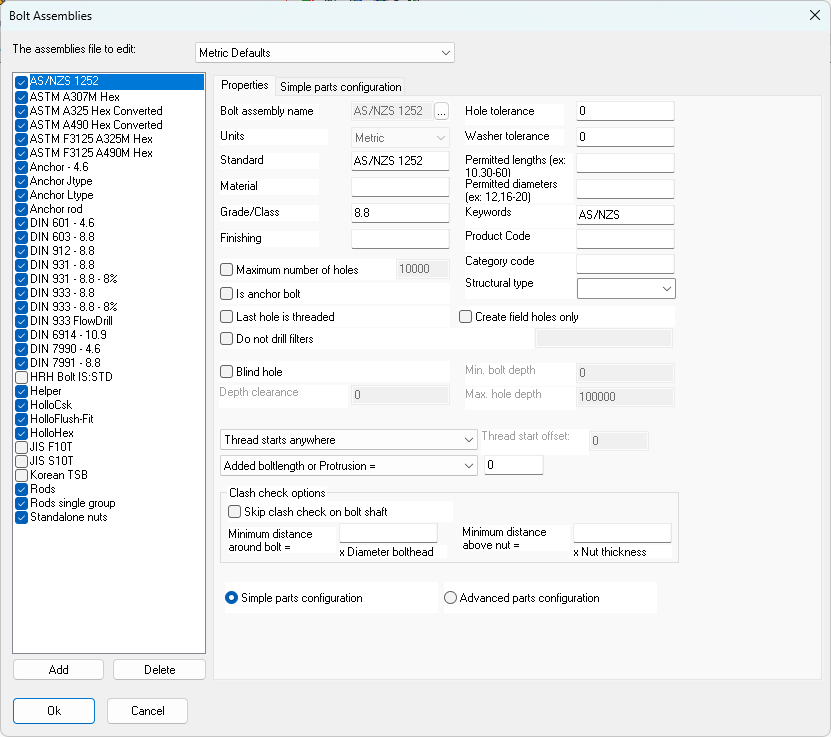Viewport: 831px width, 737px height.
Task: Close the Bolt Assemblies dialog
Action: pyautogui.click(x=813, y=14)
